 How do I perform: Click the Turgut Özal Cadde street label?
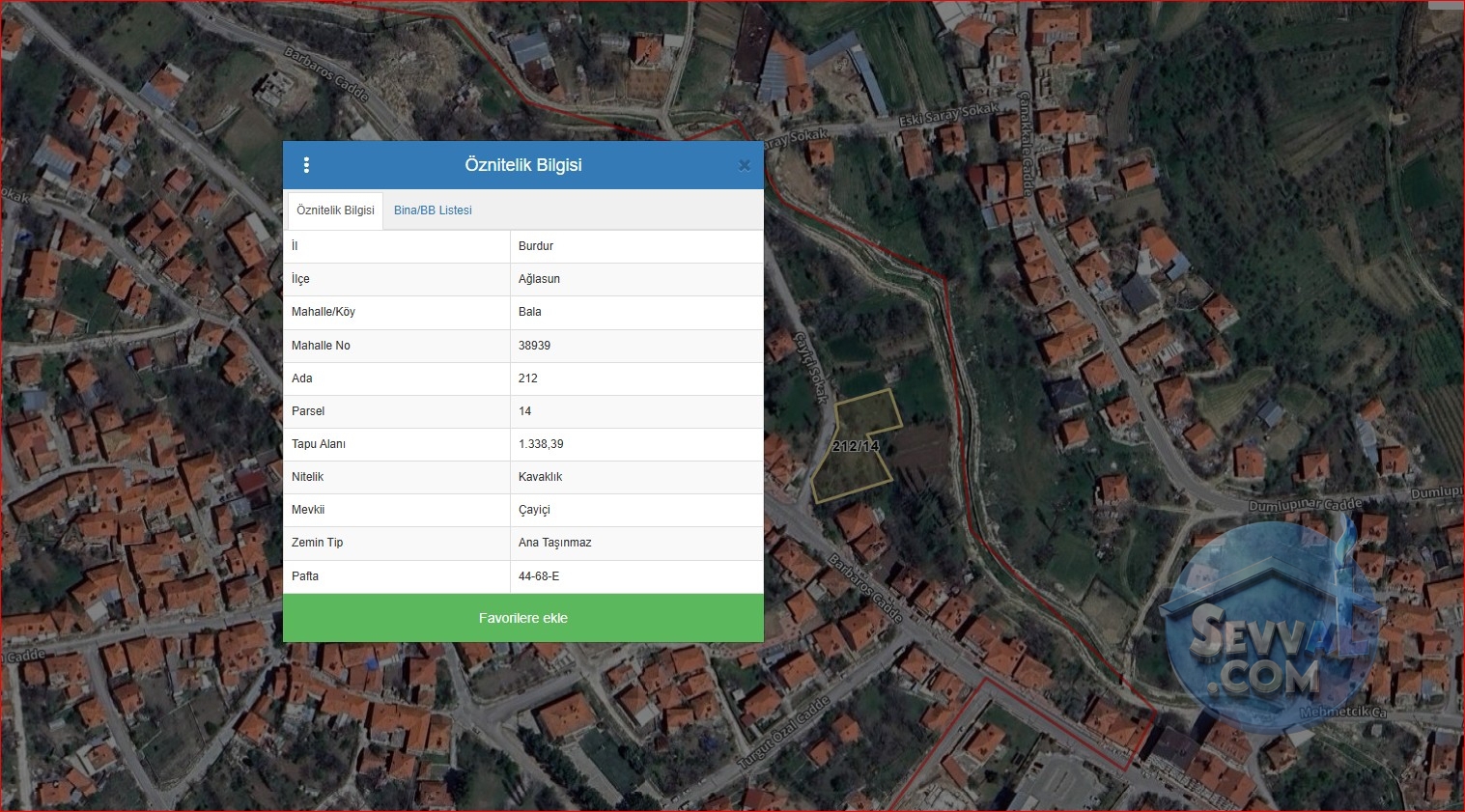pyautogui.click(x=784, y=732)
